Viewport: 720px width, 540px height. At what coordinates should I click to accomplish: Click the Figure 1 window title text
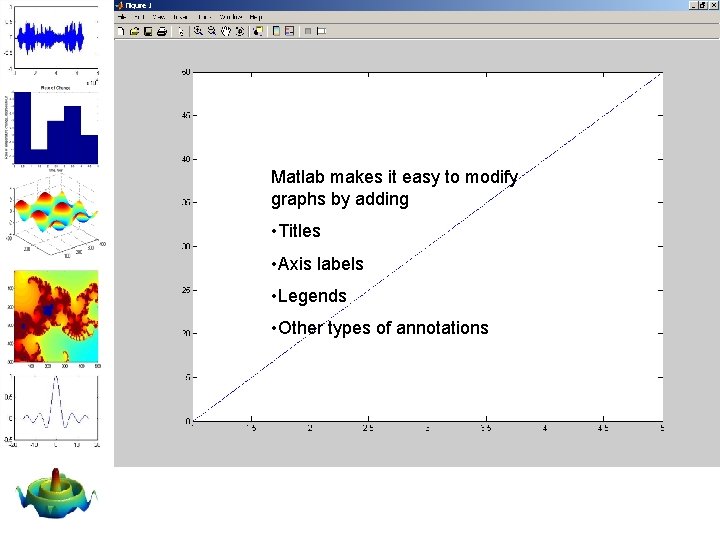coord(138,6)
